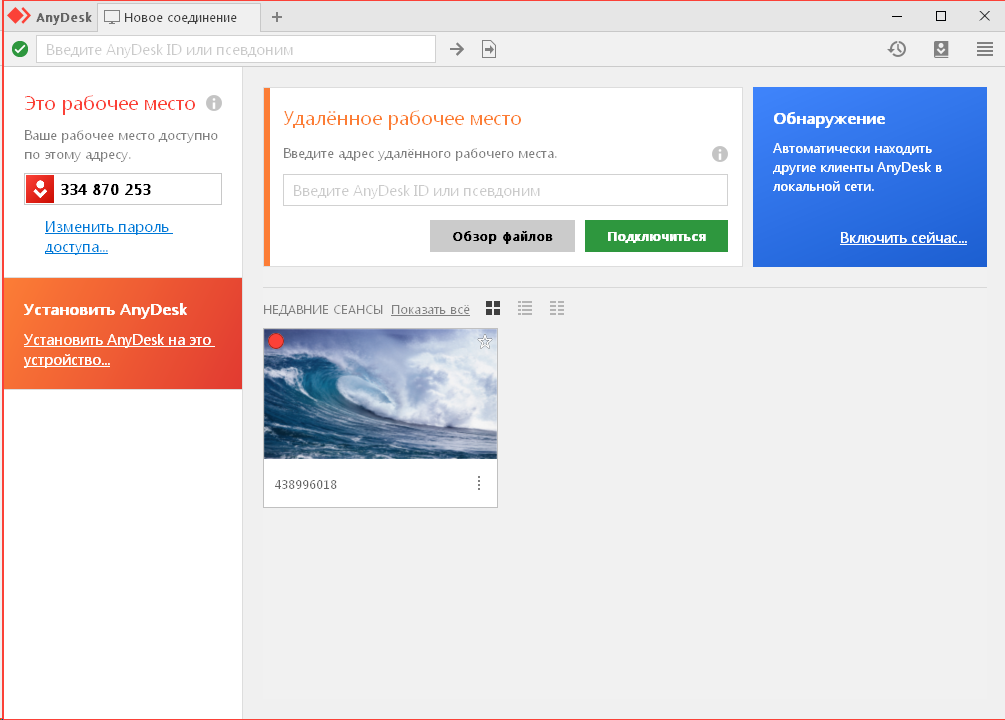
Task: Show info for Удалённое рабочее место
Action: pyautogui.click(x=720, y=154)
